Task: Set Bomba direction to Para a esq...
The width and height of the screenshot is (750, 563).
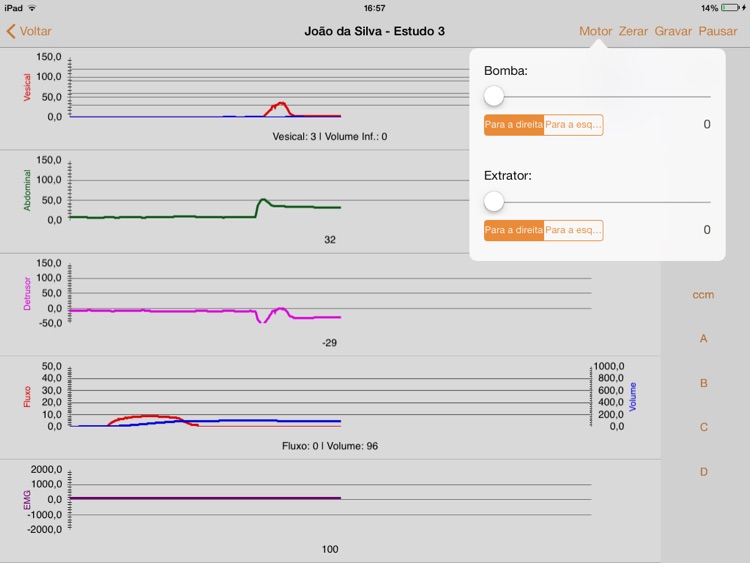Action: click(573, 125)
